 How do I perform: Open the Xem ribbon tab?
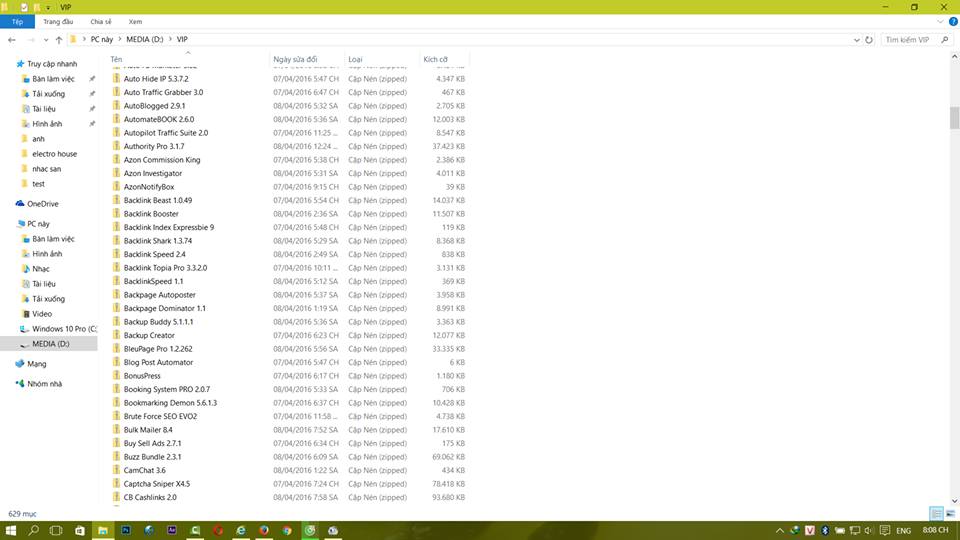(x=135, y=21)
